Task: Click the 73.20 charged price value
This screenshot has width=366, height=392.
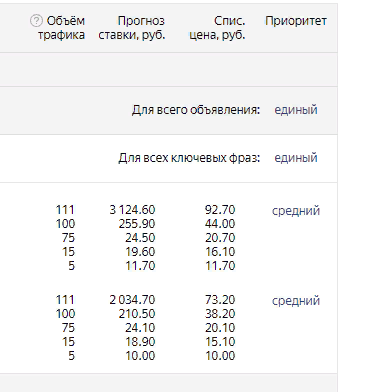Action: tap(220, 300)
